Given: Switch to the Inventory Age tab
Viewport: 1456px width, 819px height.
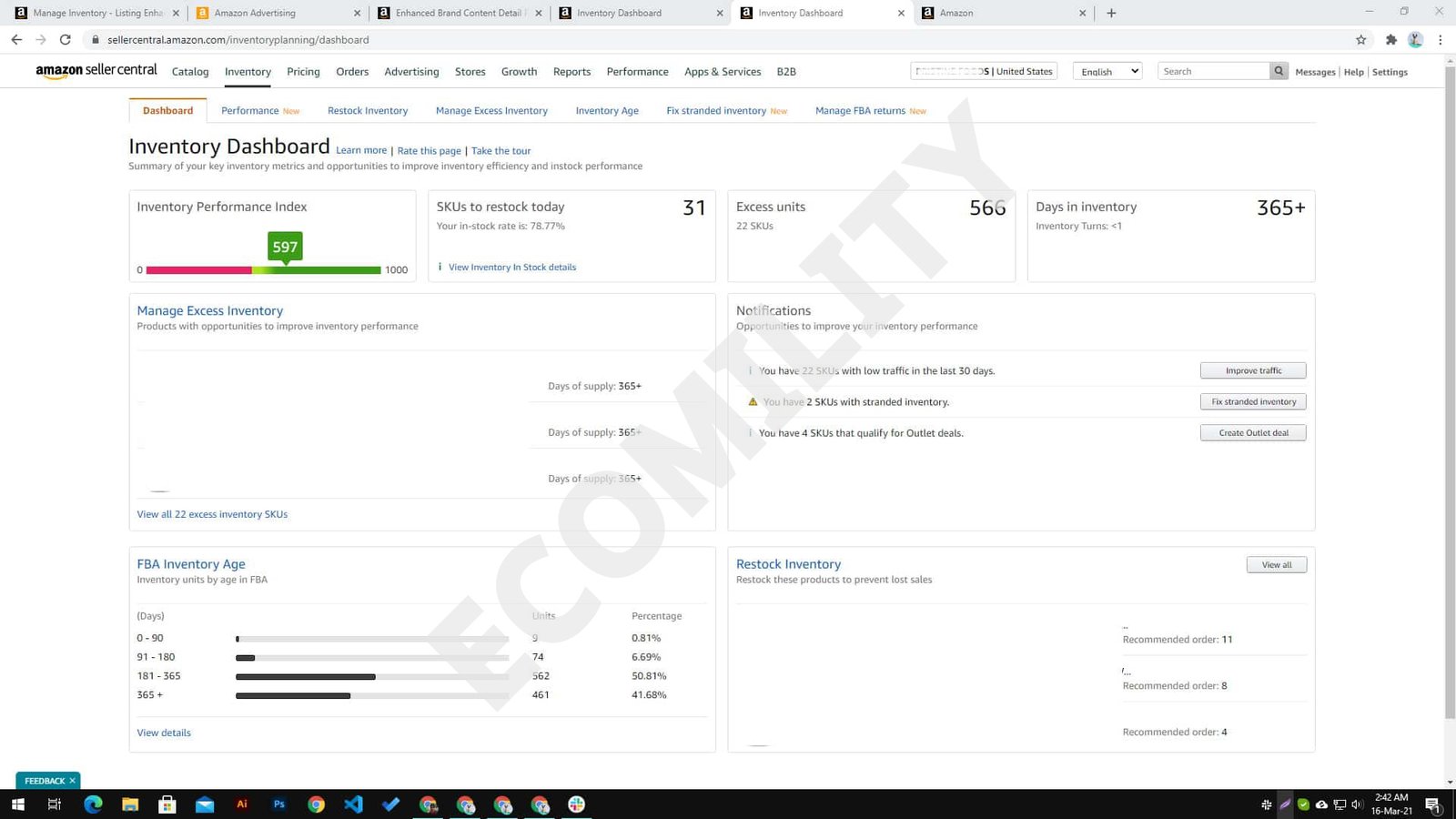Looking at the screenshot, I should point(607,111).
